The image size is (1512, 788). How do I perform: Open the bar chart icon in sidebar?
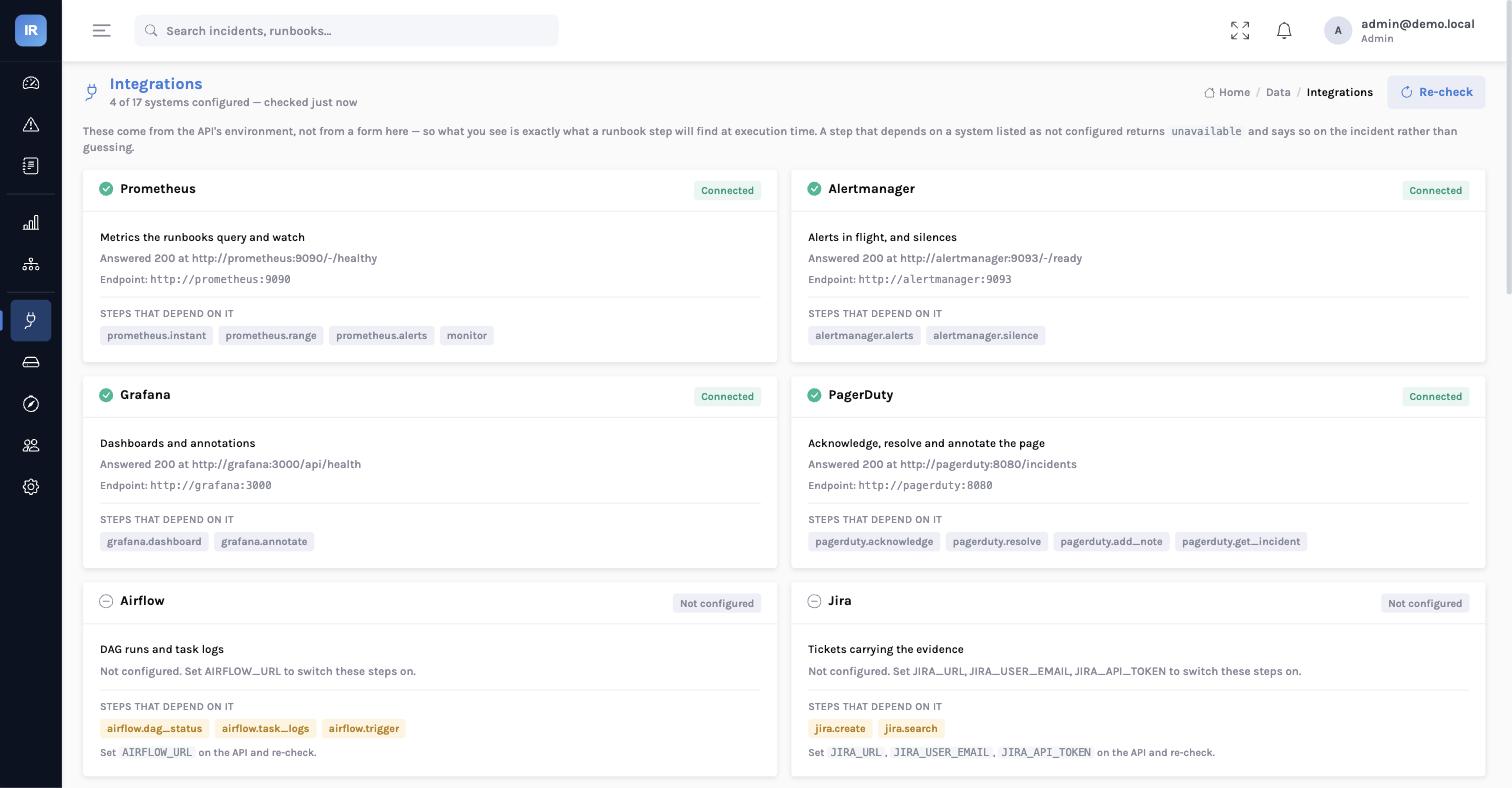click(x=31, y=223)
